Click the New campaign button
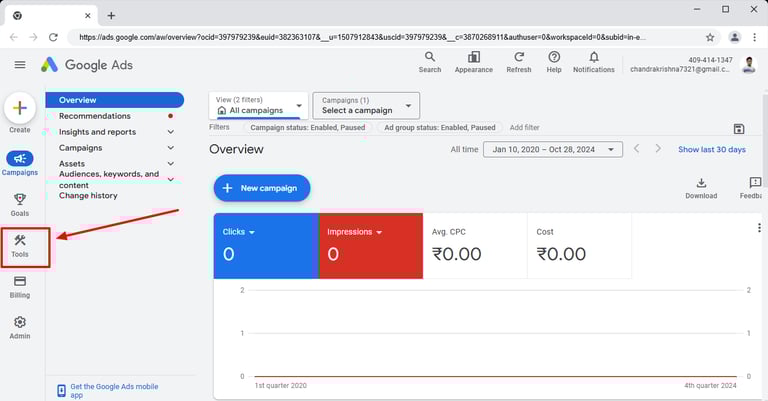The image size is (768, 401). [262, 188]
